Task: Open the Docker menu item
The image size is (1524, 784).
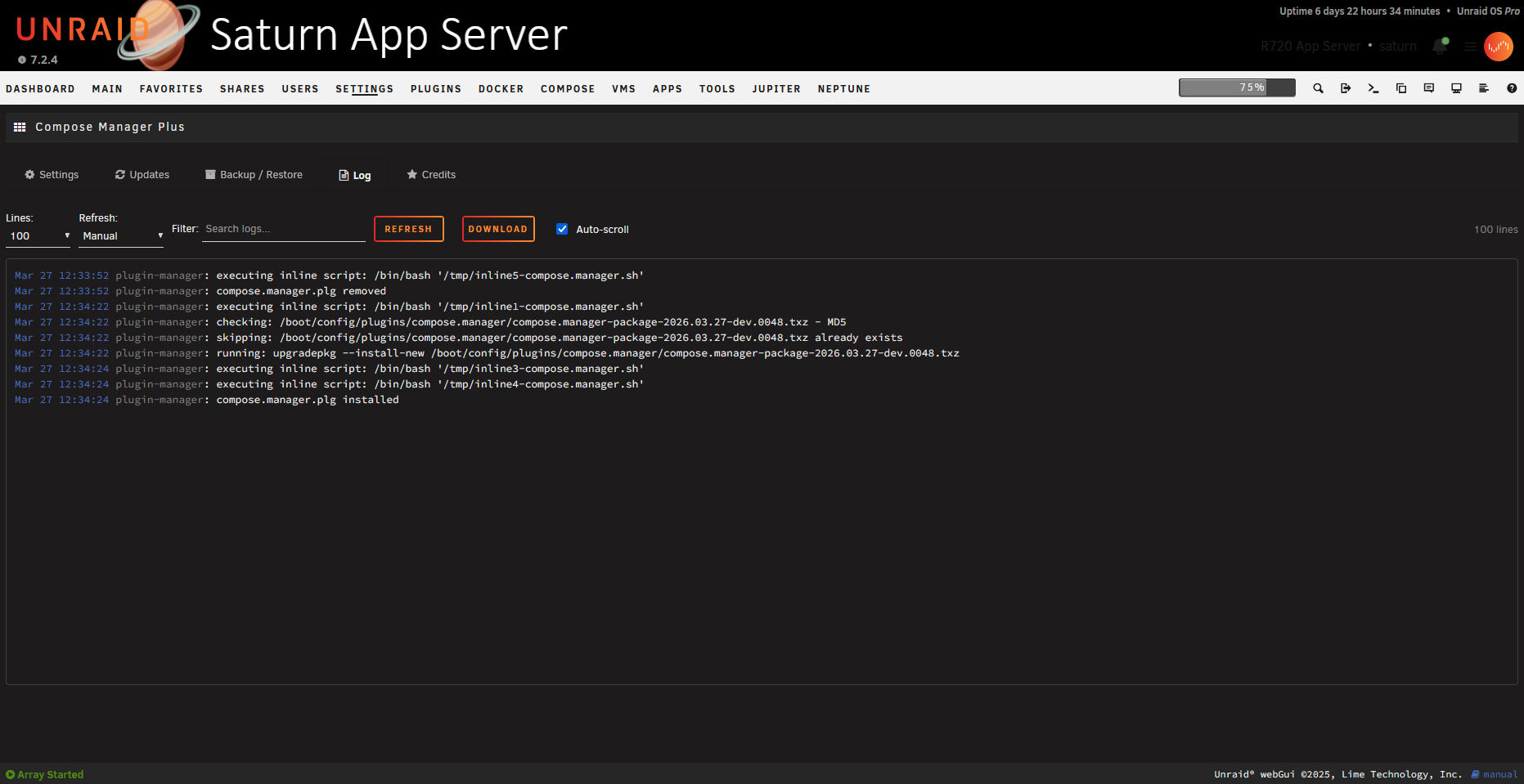Action: [x=501, y=89]
